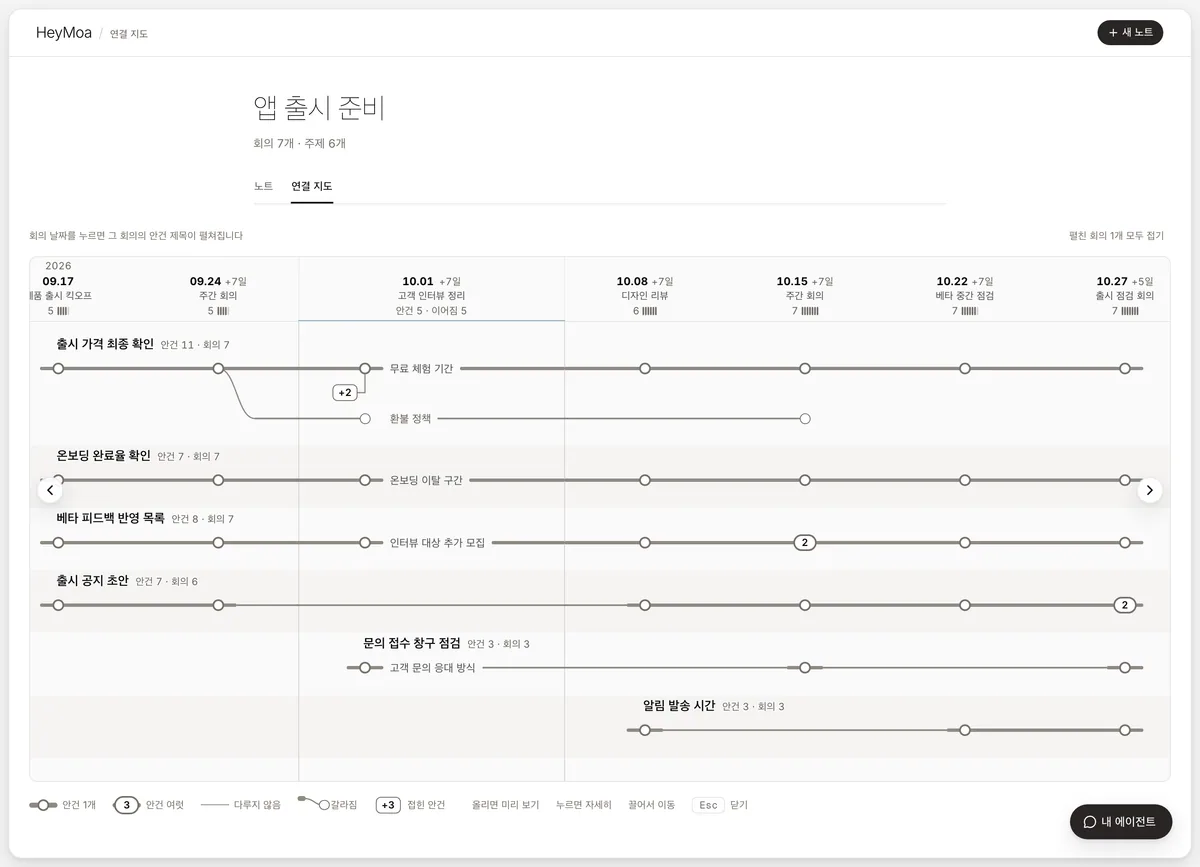This screenshot has width=1200, height=867.
Task: Click the 온보딩 완료율 확인 topic title
Action: 104,456
